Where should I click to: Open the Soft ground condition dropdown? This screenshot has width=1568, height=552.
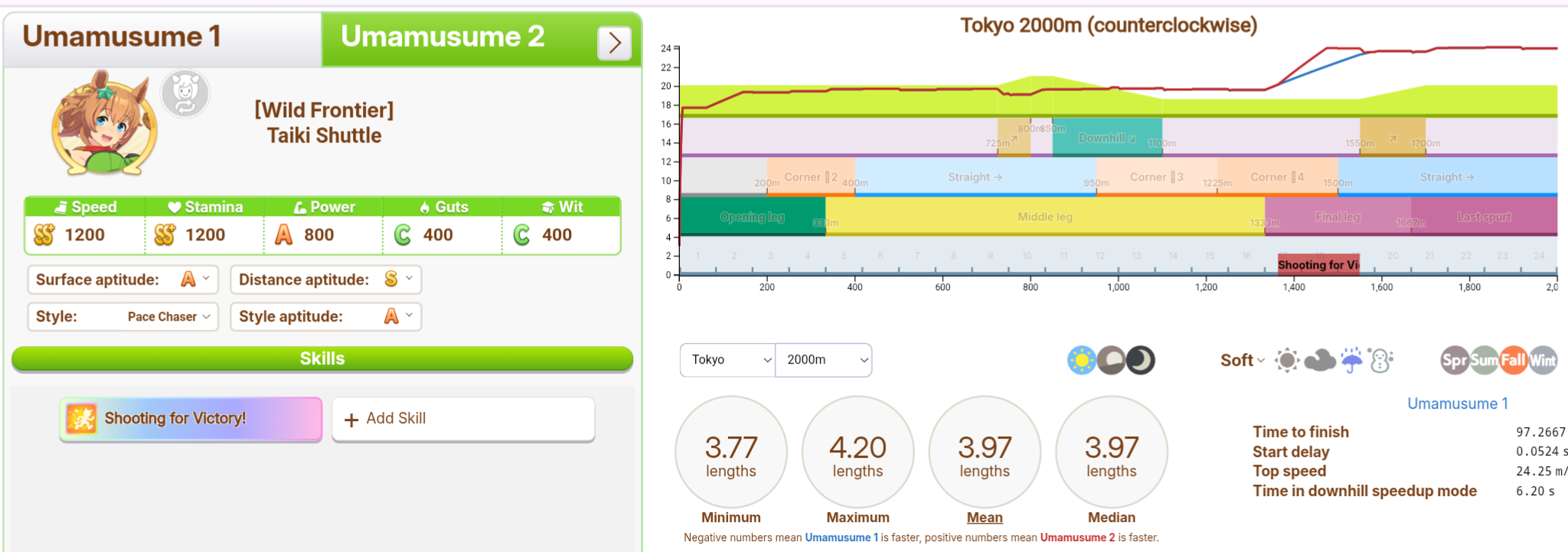click(1243, 360)
